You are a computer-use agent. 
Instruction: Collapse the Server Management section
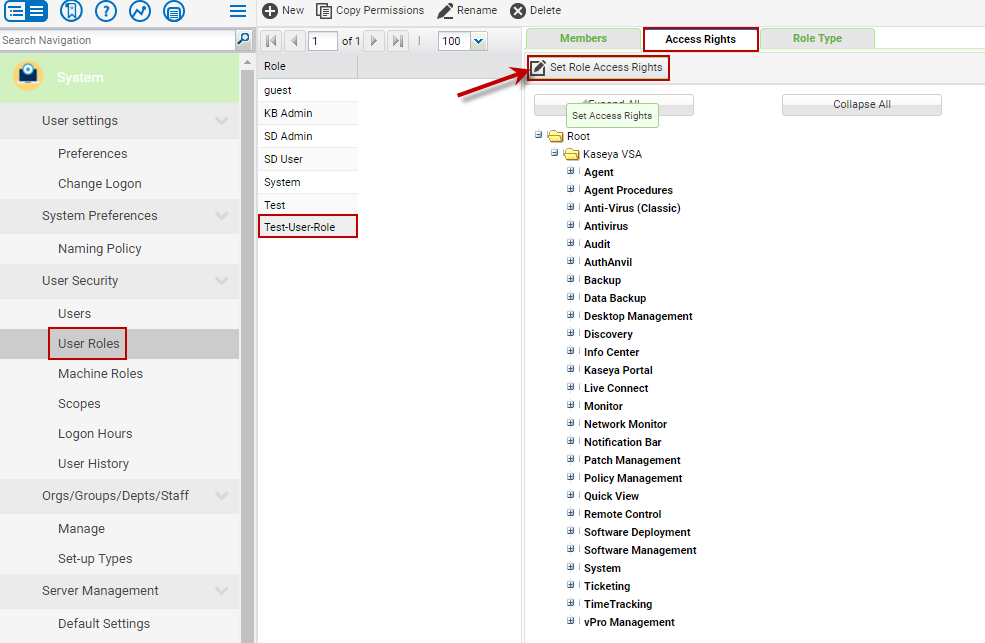coord(221,590)
